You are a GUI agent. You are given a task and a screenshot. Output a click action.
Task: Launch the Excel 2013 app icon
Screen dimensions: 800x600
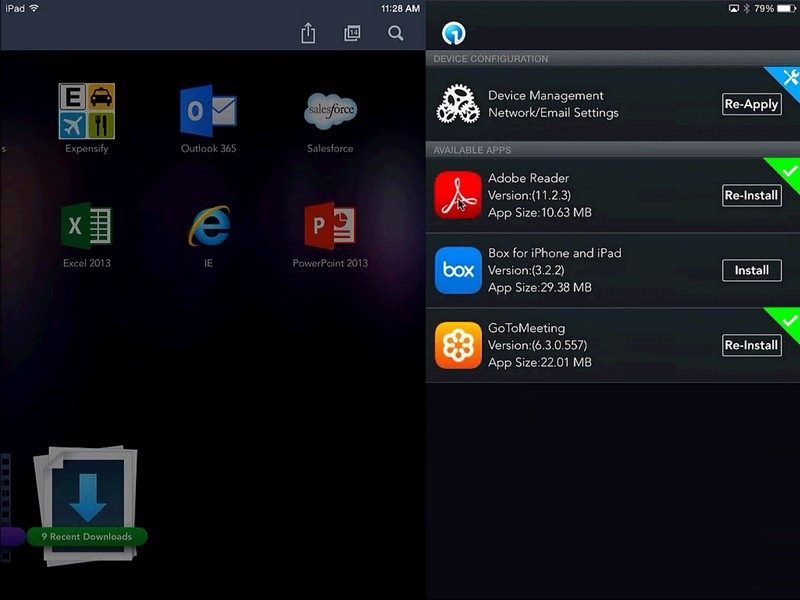[87, 226]
